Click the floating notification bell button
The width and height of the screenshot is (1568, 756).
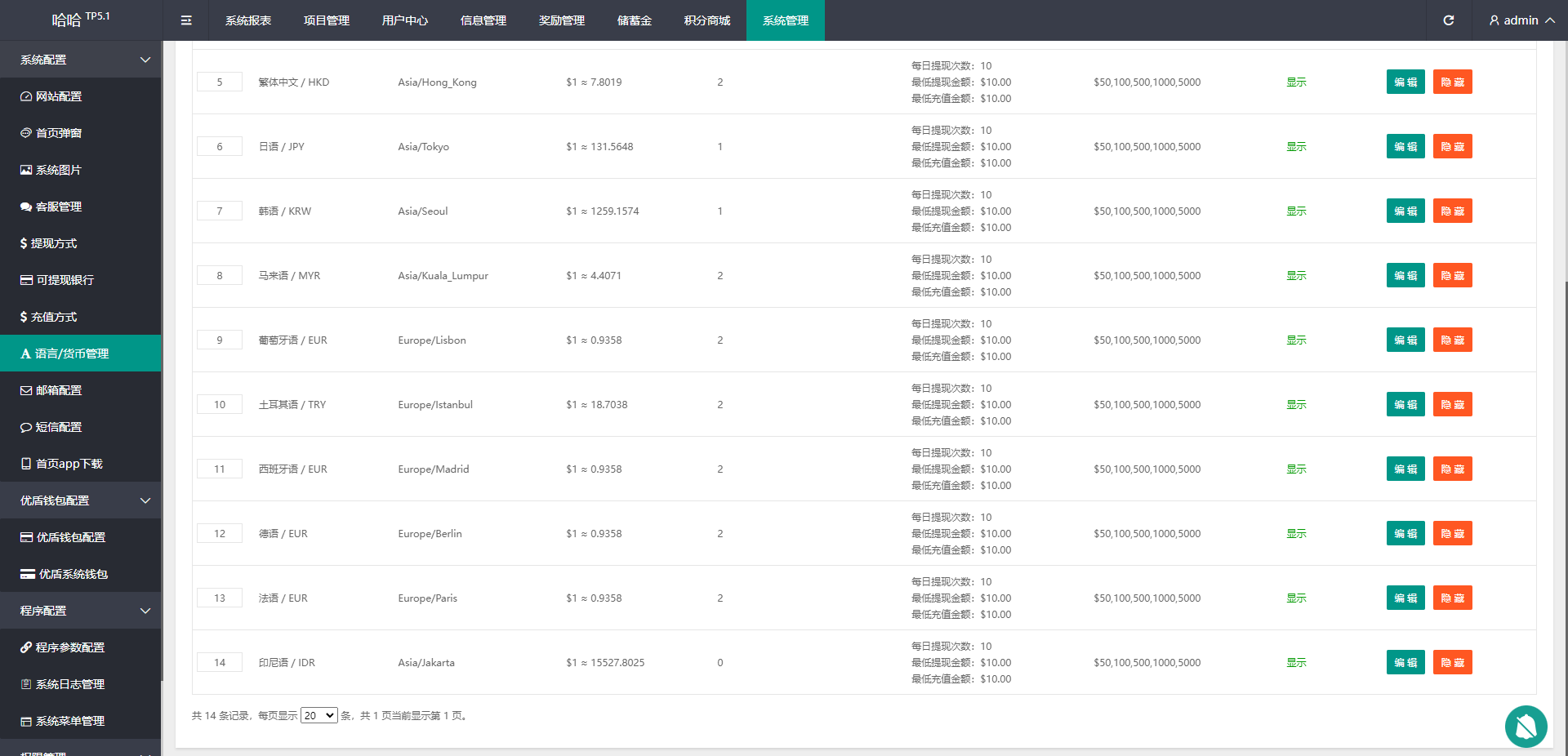tap(1526, 726)
